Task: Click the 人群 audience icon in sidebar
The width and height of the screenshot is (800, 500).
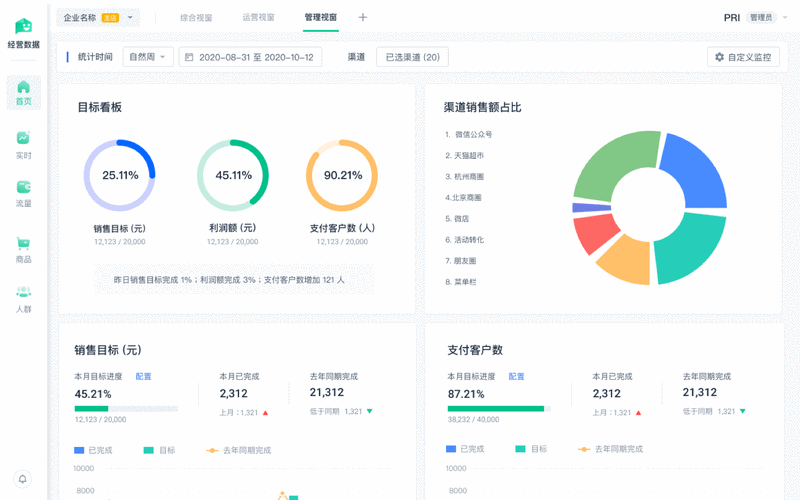Action: click(23, 292)
